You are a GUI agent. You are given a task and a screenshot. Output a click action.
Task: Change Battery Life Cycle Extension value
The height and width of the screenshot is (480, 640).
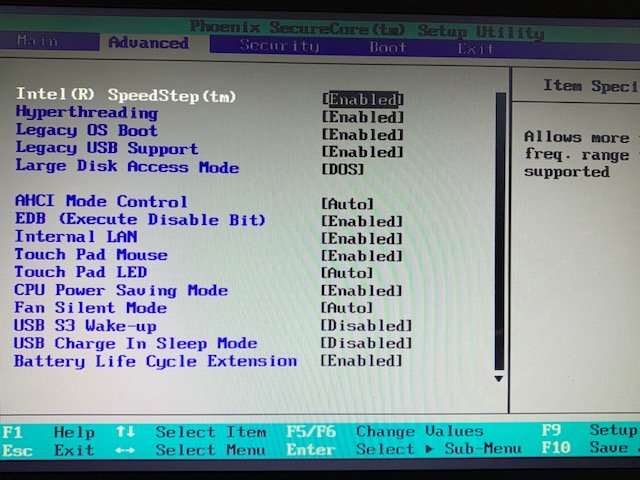coord(361,361)
